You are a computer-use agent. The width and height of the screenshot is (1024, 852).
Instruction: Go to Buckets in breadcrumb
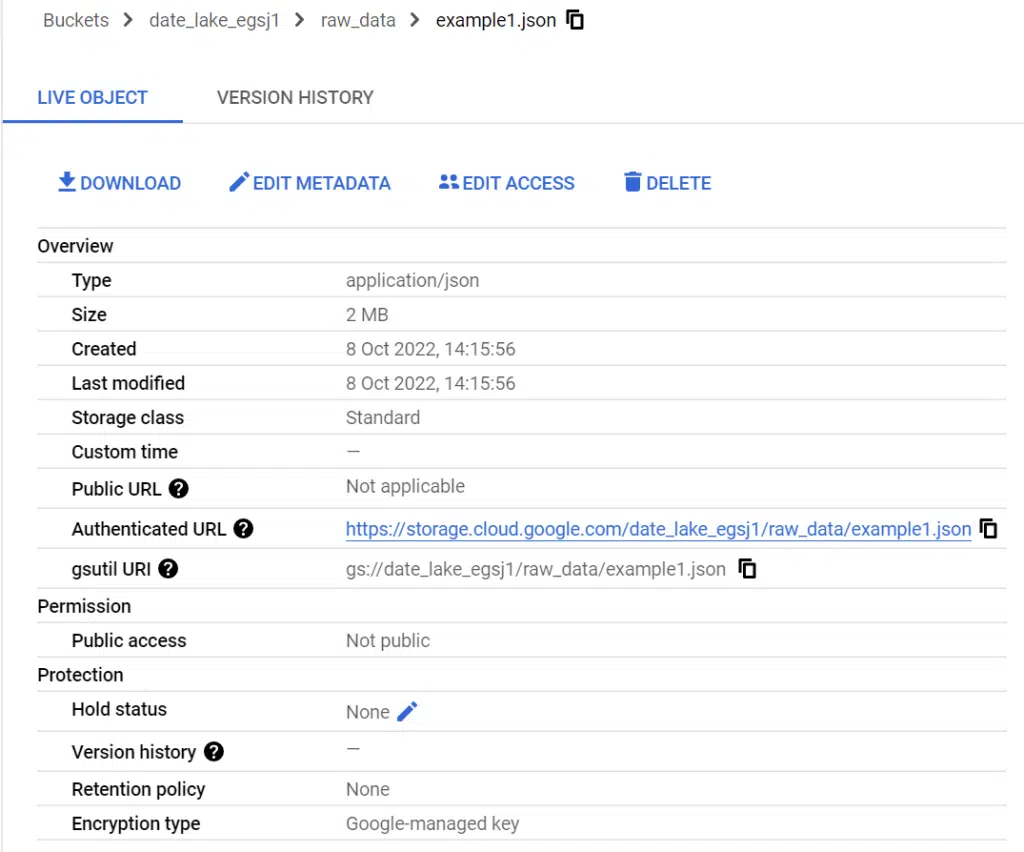pos(76,20)
